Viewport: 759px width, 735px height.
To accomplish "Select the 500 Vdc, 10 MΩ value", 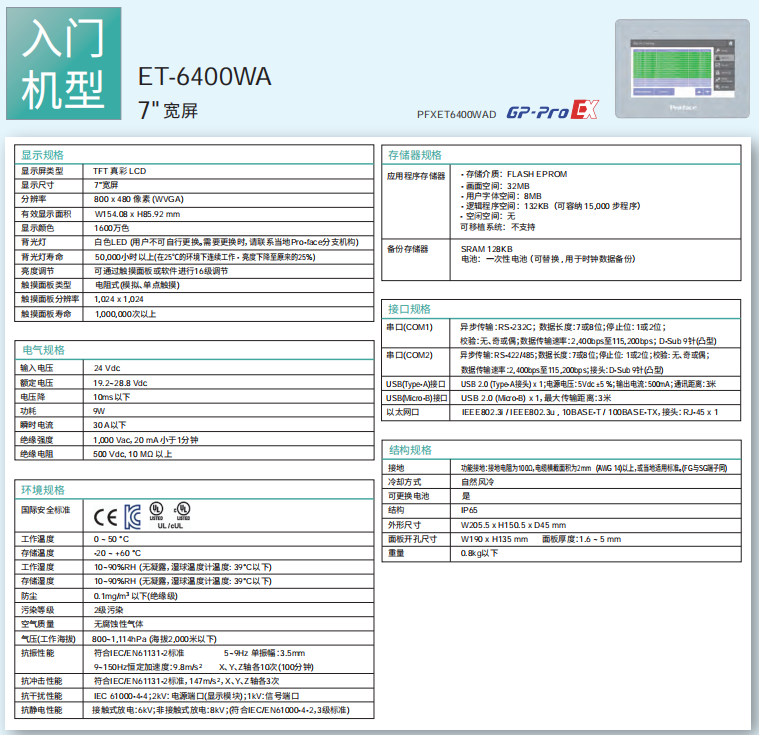I will pos(132,454).
